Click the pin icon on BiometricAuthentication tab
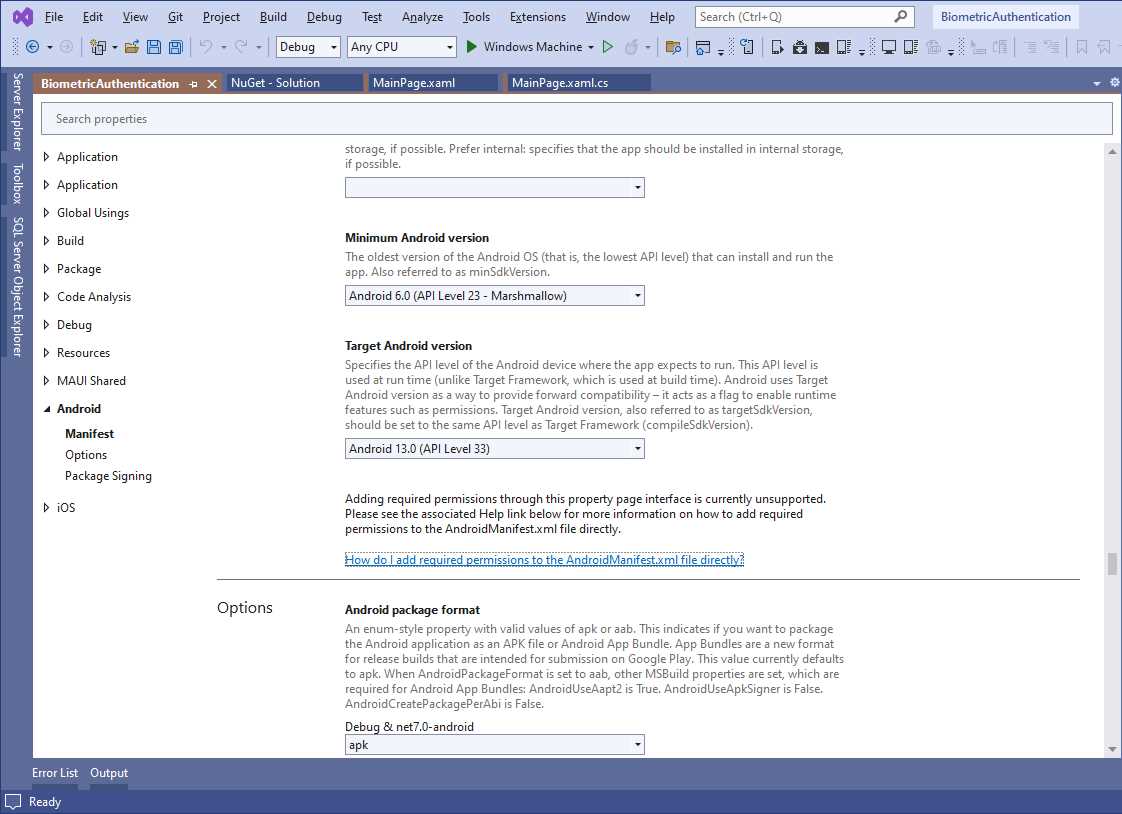 [193, 84]
